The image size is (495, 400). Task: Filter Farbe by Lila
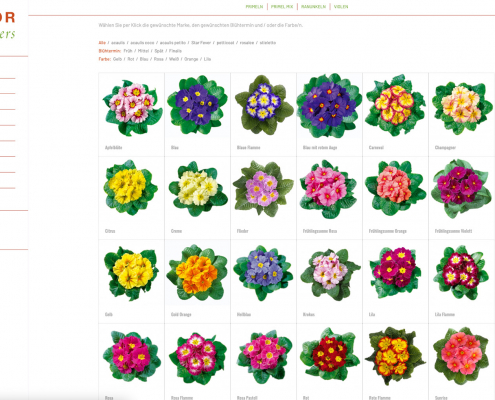point(207,59)
